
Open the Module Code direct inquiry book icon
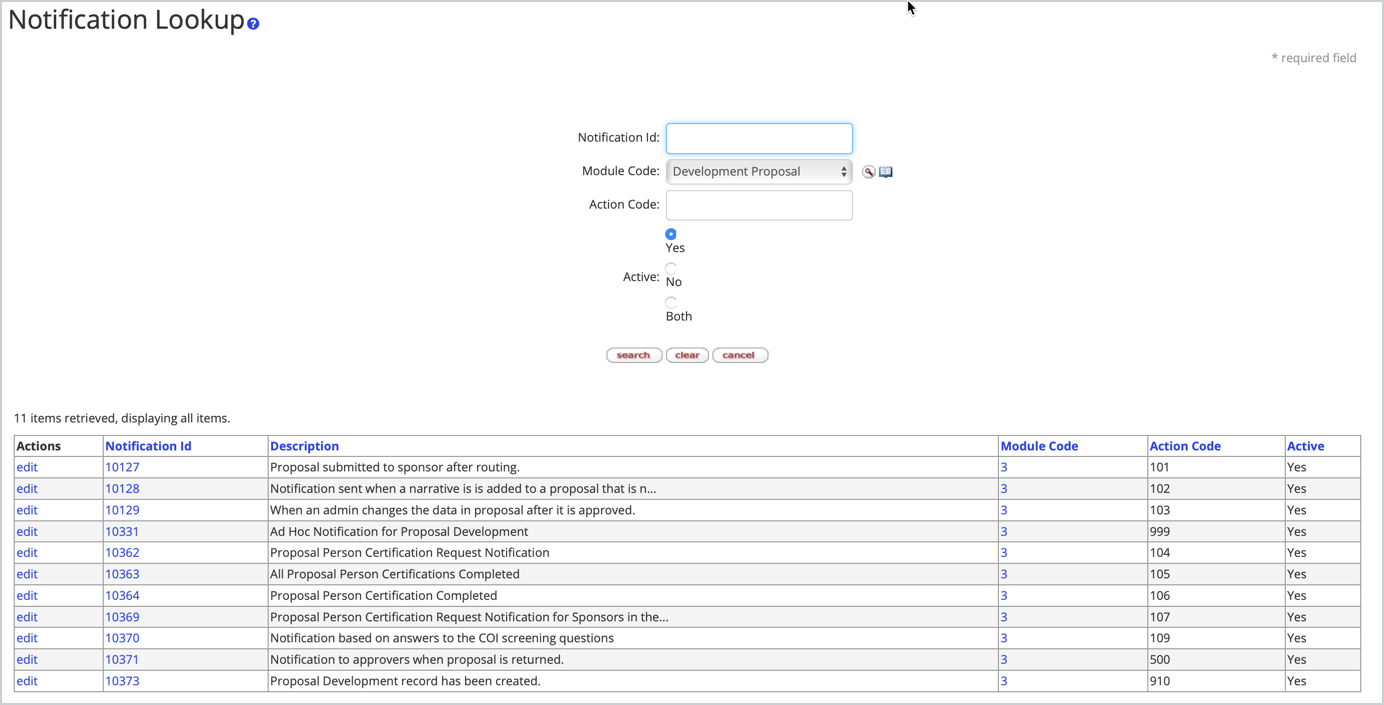[x=885, y=171]
